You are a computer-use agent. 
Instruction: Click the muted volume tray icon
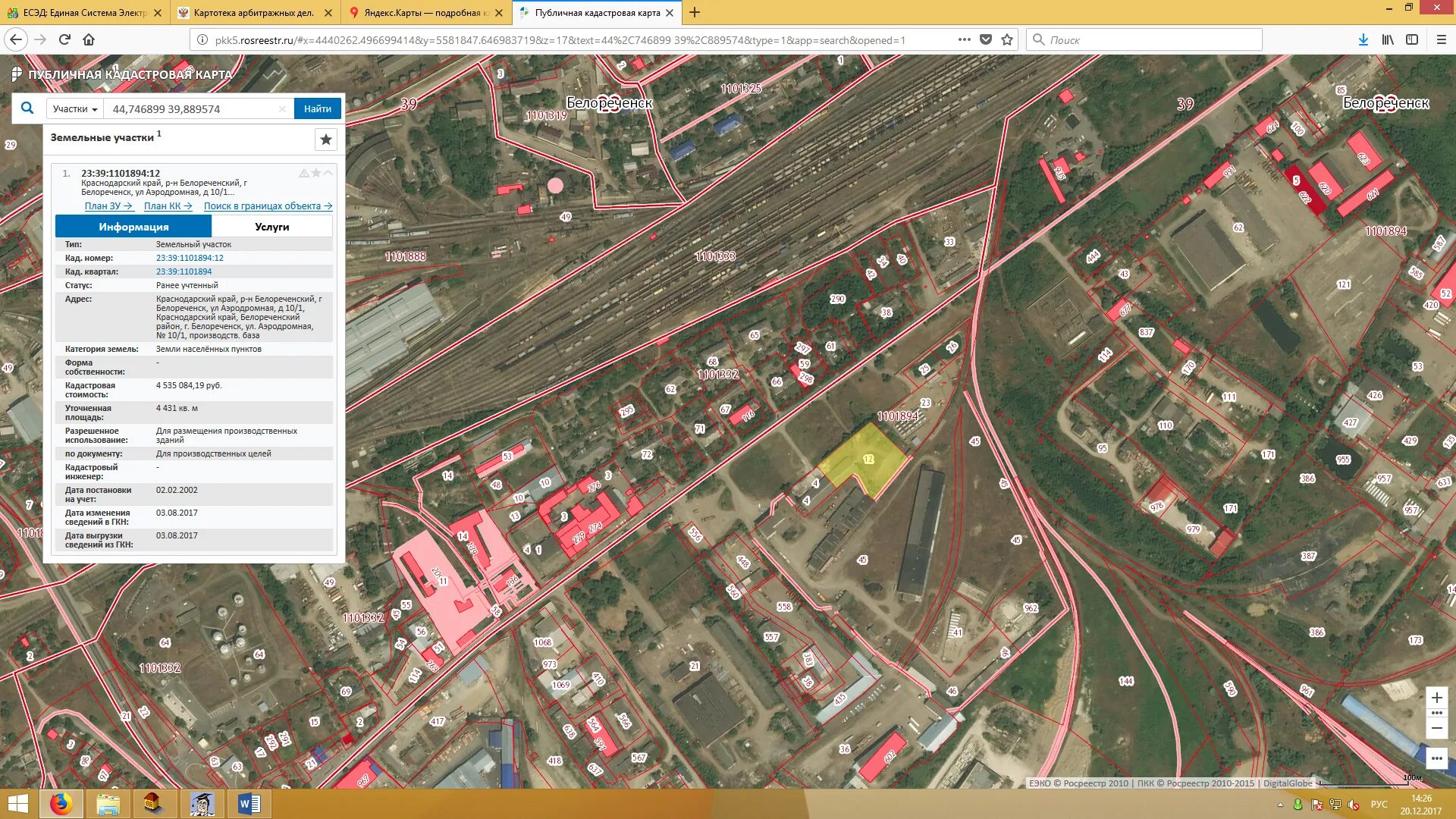(x=1354, y=805)
